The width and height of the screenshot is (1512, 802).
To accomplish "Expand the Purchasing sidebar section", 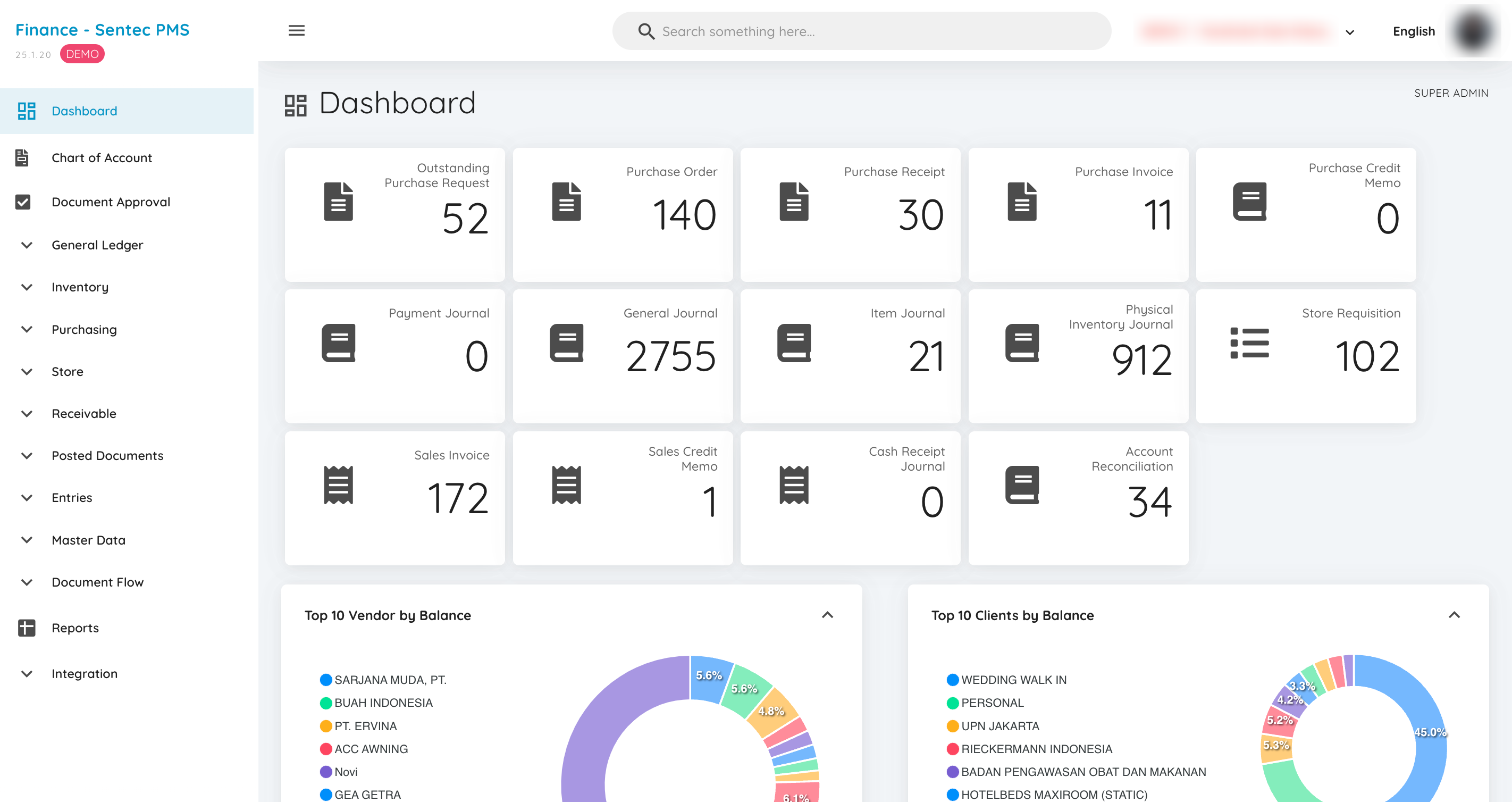I will tap(127, 329).
